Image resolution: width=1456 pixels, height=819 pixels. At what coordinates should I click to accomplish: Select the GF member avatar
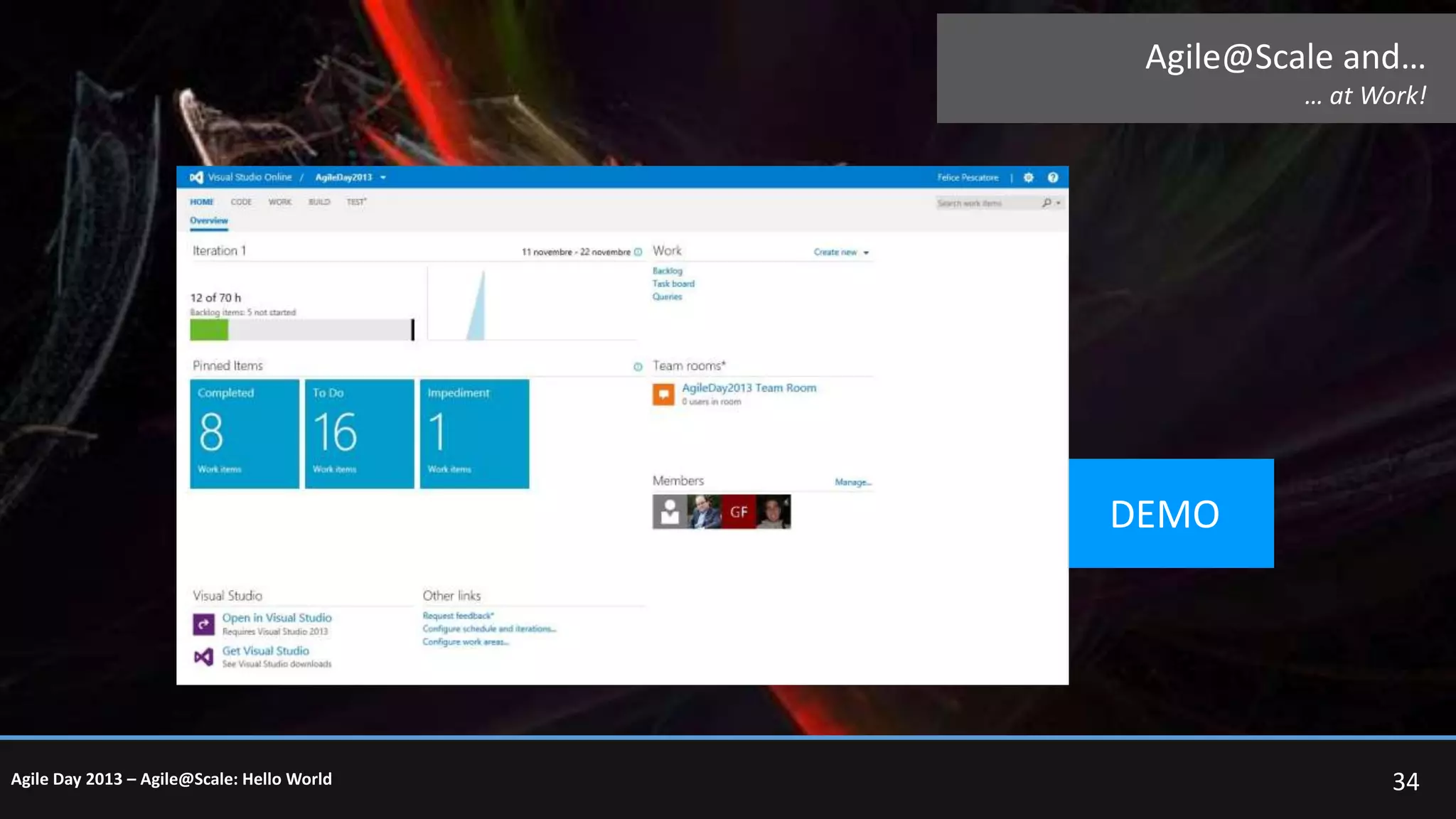739,512
